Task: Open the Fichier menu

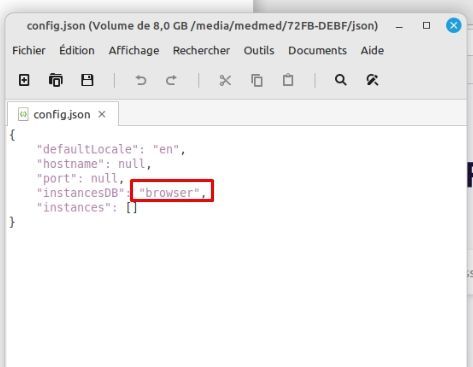Action: tap(29, 50)
